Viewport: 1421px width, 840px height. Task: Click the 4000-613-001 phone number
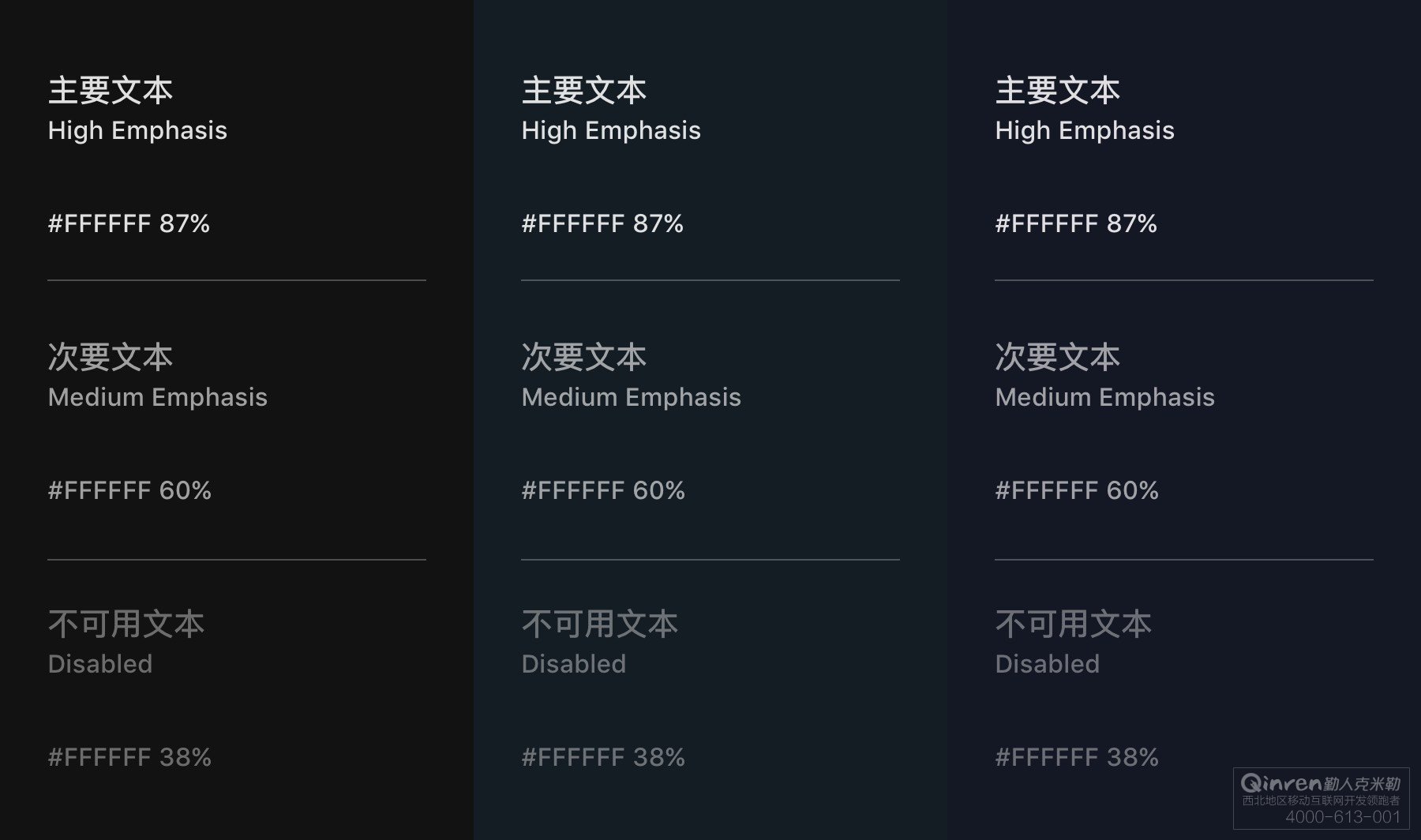1342,817
